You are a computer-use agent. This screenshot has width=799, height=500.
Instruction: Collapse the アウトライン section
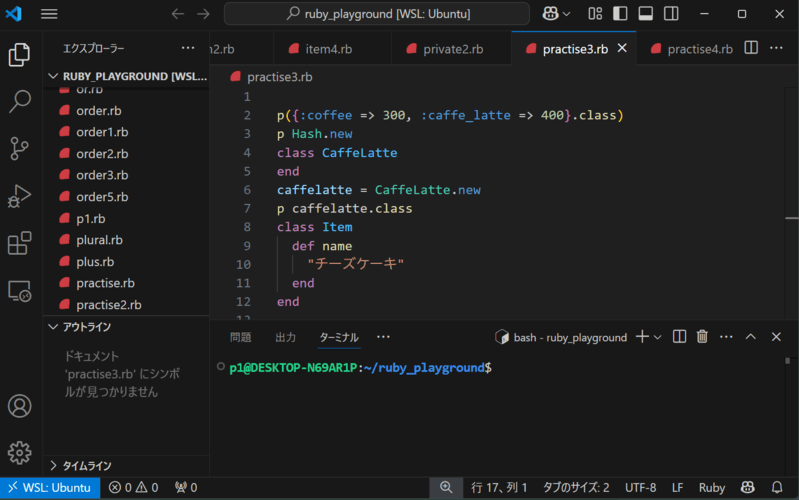pos(127,327)
